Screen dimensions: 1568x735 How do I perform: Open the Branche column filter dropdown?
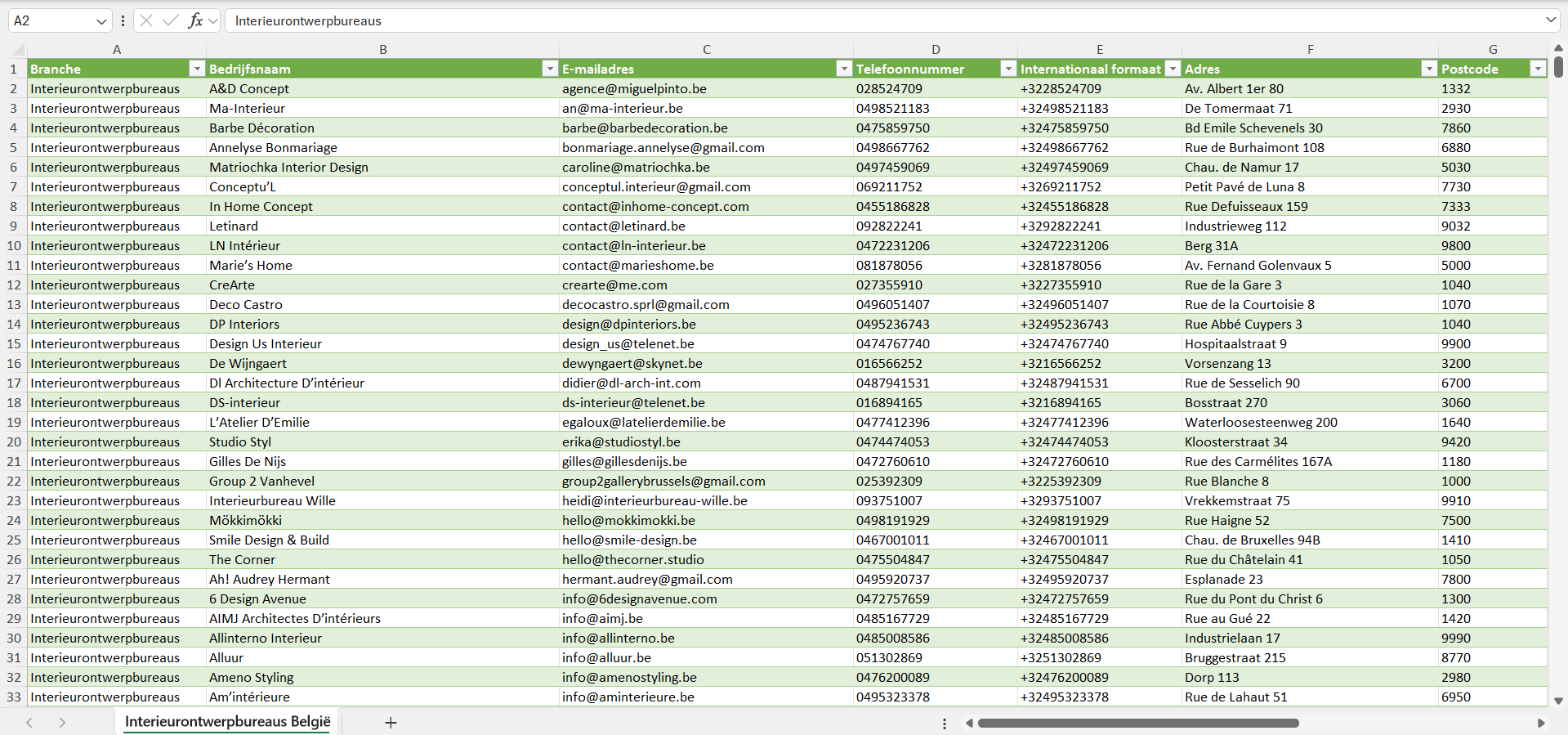[196, 69]
